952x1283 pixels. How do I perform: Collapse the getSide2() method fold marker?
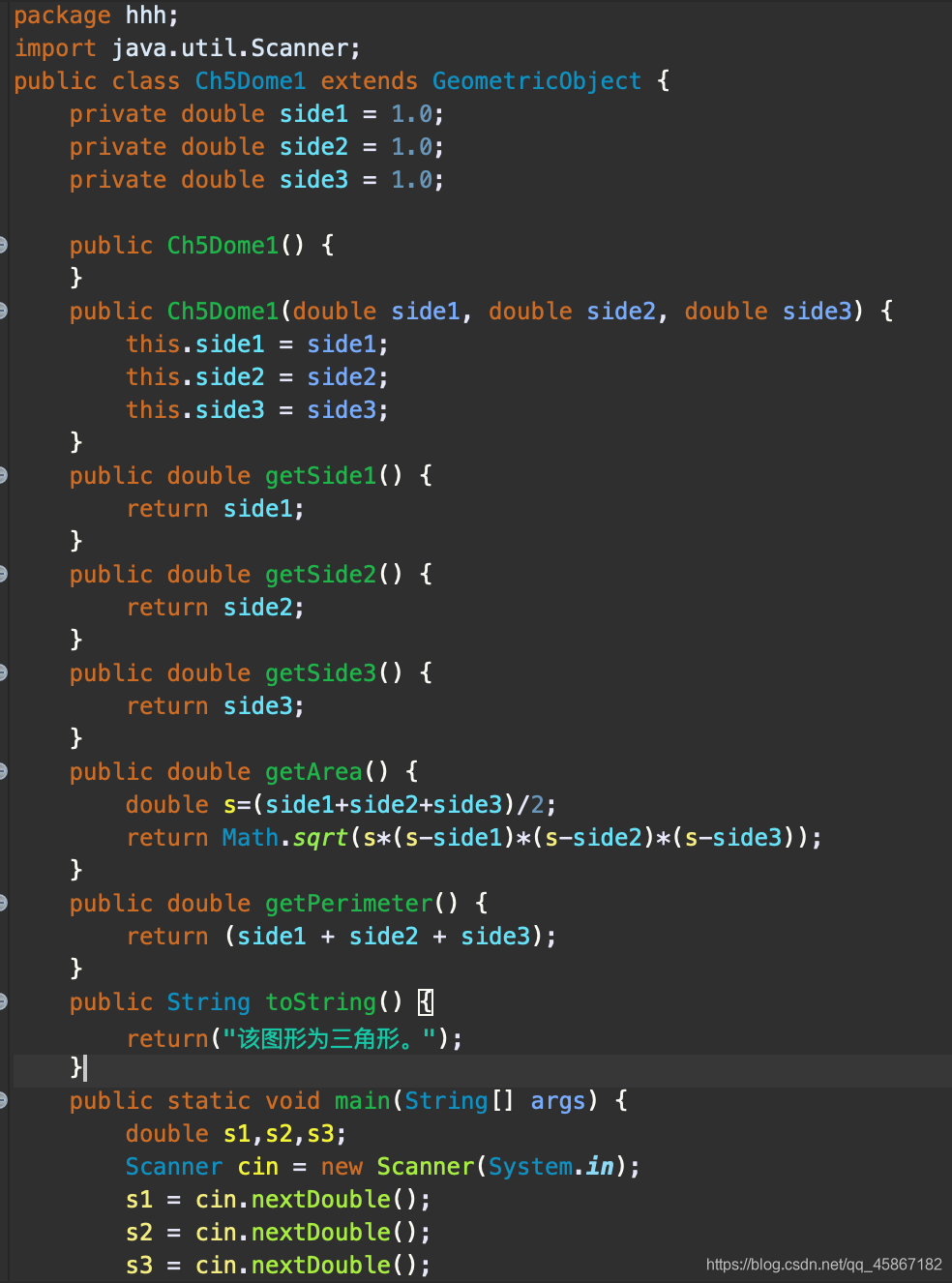[x=3, y=574]
